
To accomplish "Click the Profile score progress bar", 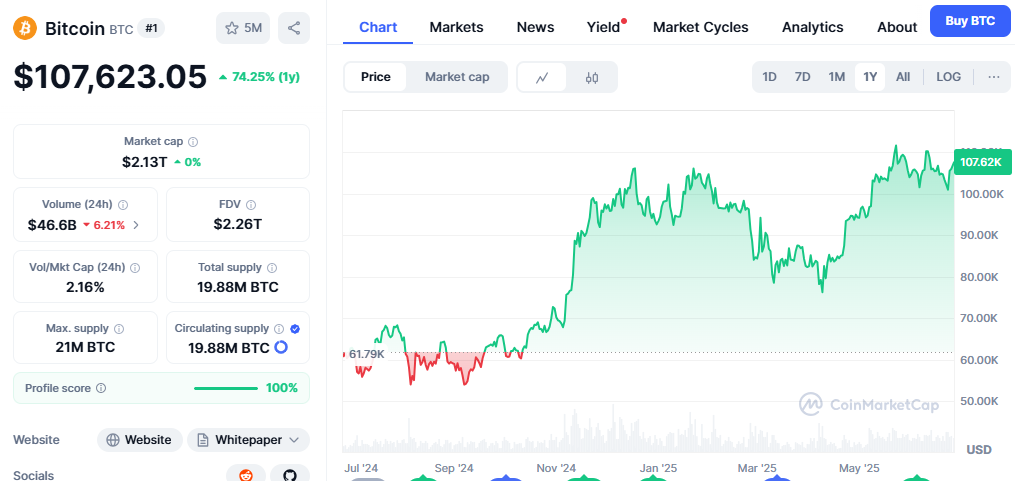I will pos(226,388).
